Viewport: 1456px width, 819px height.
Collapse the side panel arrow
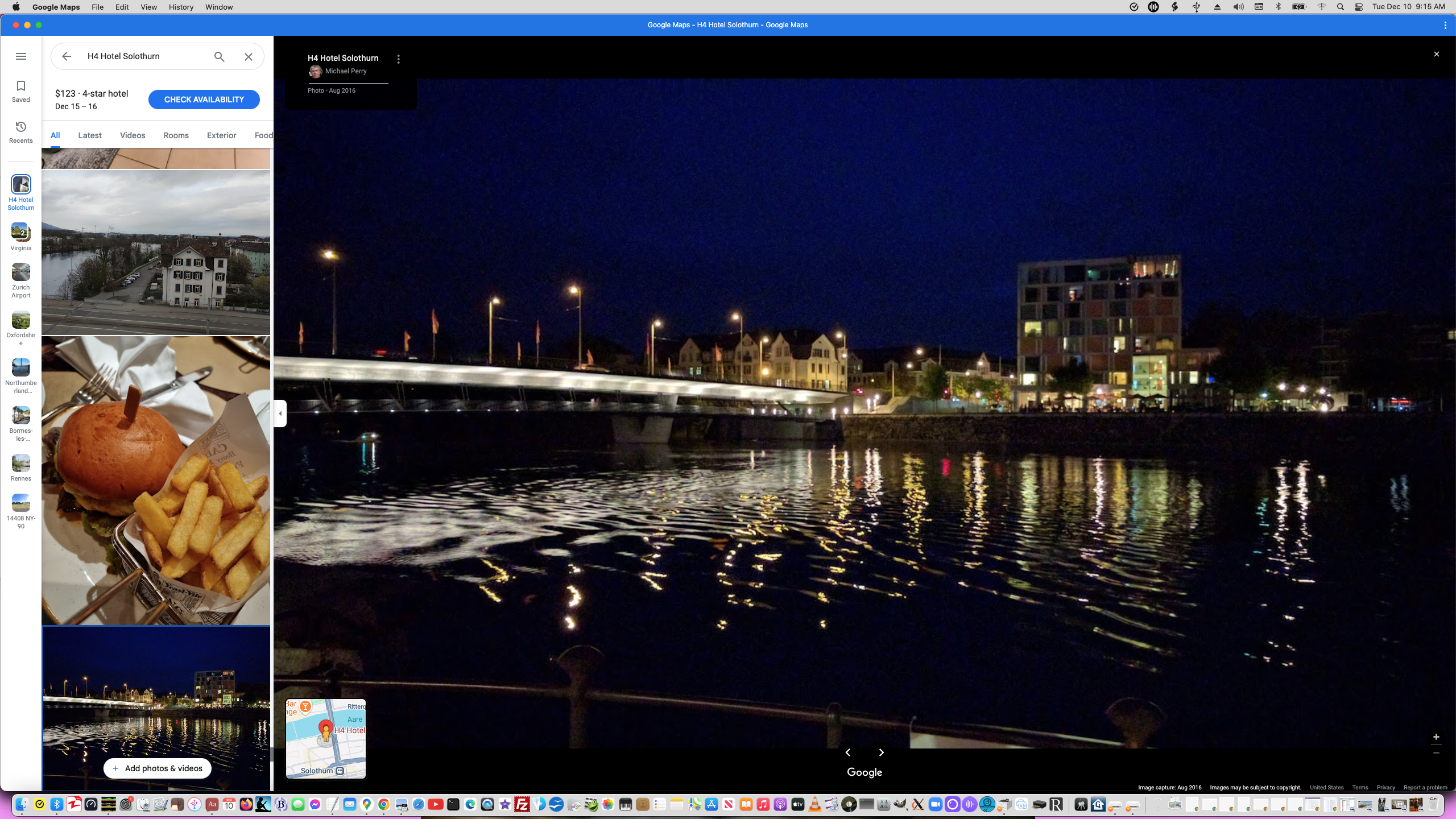[280, 413]
